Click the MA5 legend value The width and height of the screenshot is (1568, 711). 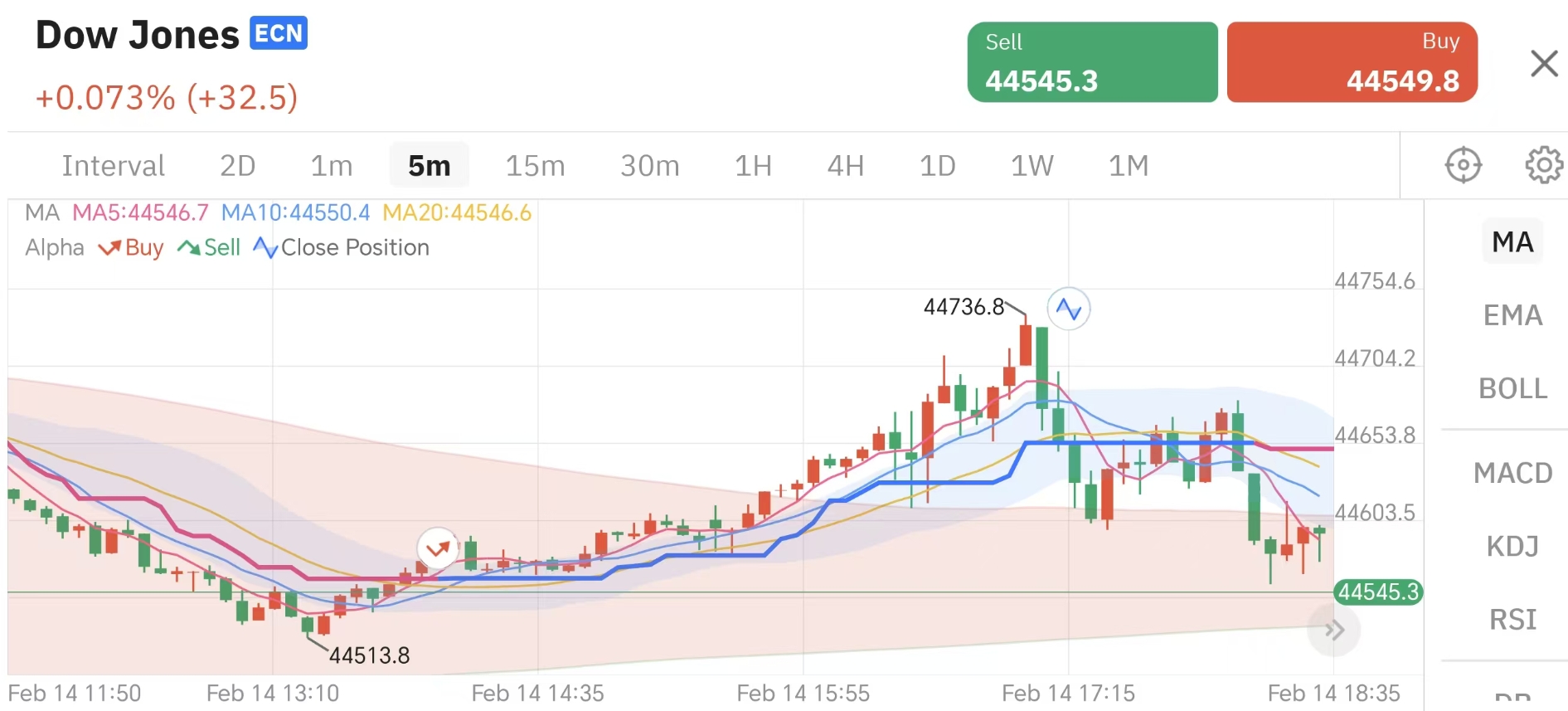click(x=140, y=213)
